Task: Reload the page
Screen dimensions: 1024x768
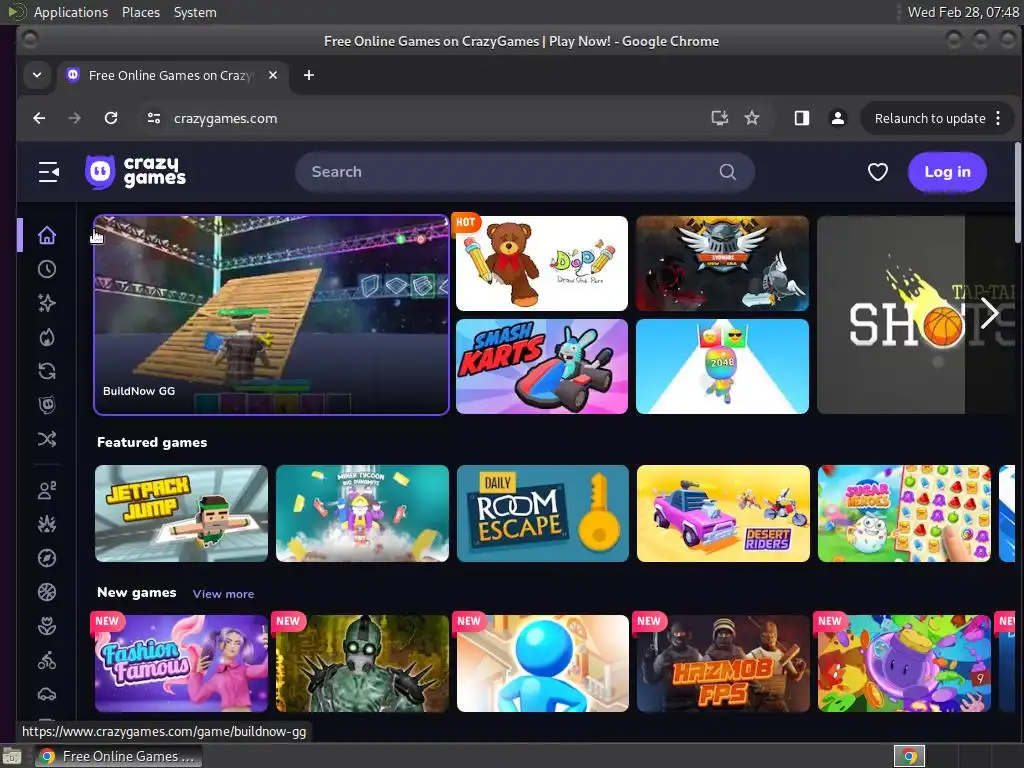Action: coord(111,118)
